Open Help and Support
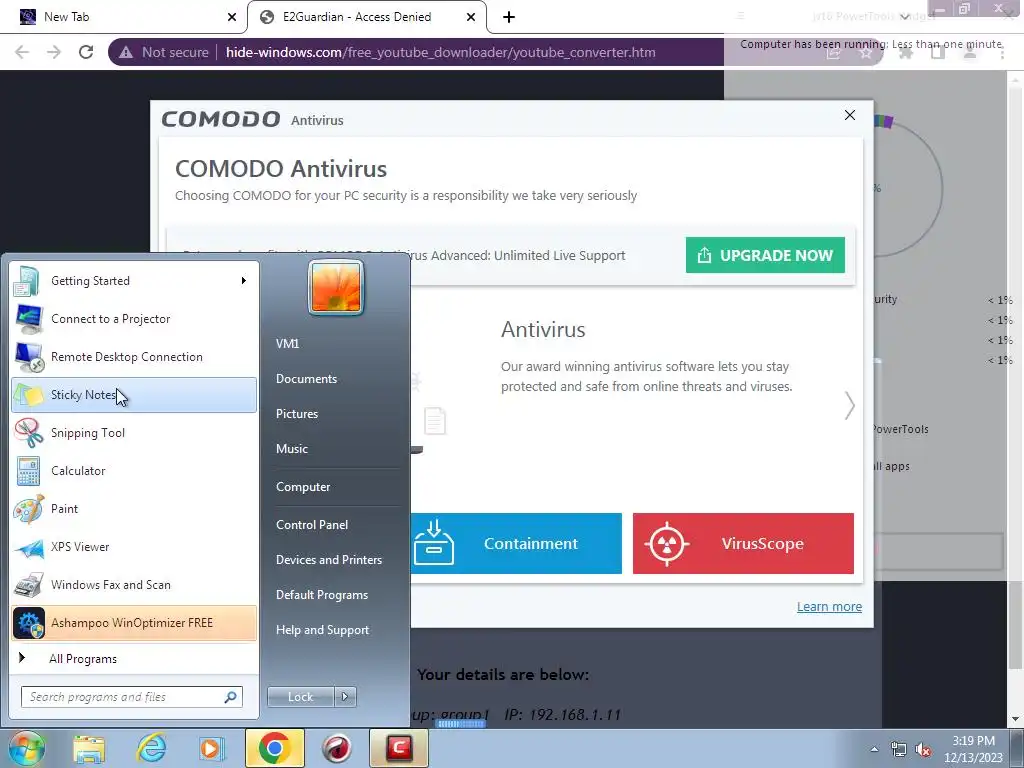 (x=323, y=630)
